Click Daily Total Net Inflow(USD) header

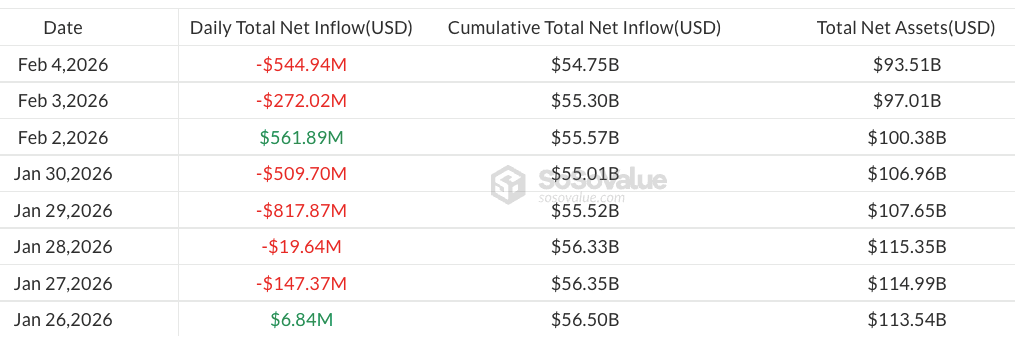[x=301, y=28]
